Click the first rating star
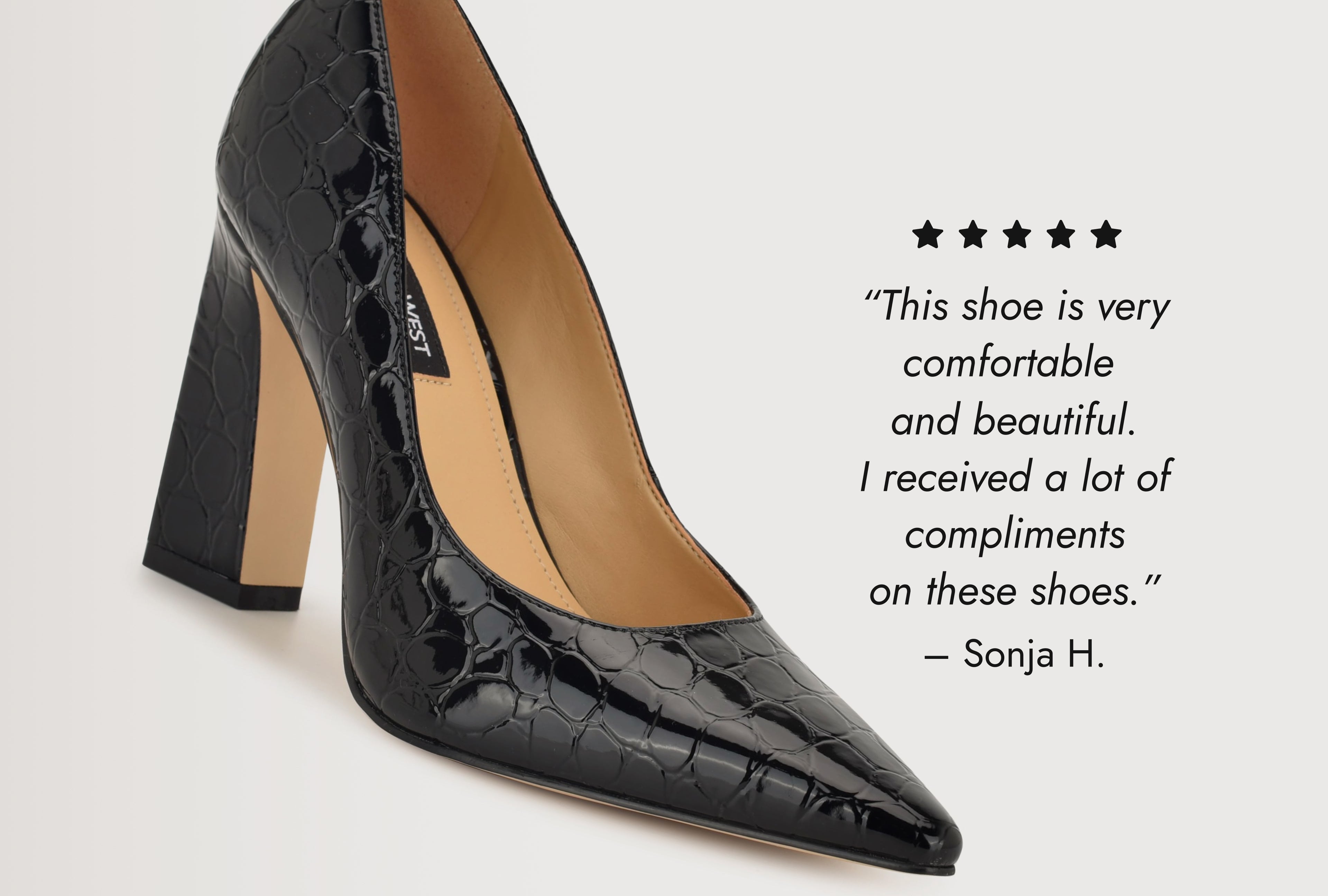Screen dimensions: 1328x896 click(x=928, y=234)
